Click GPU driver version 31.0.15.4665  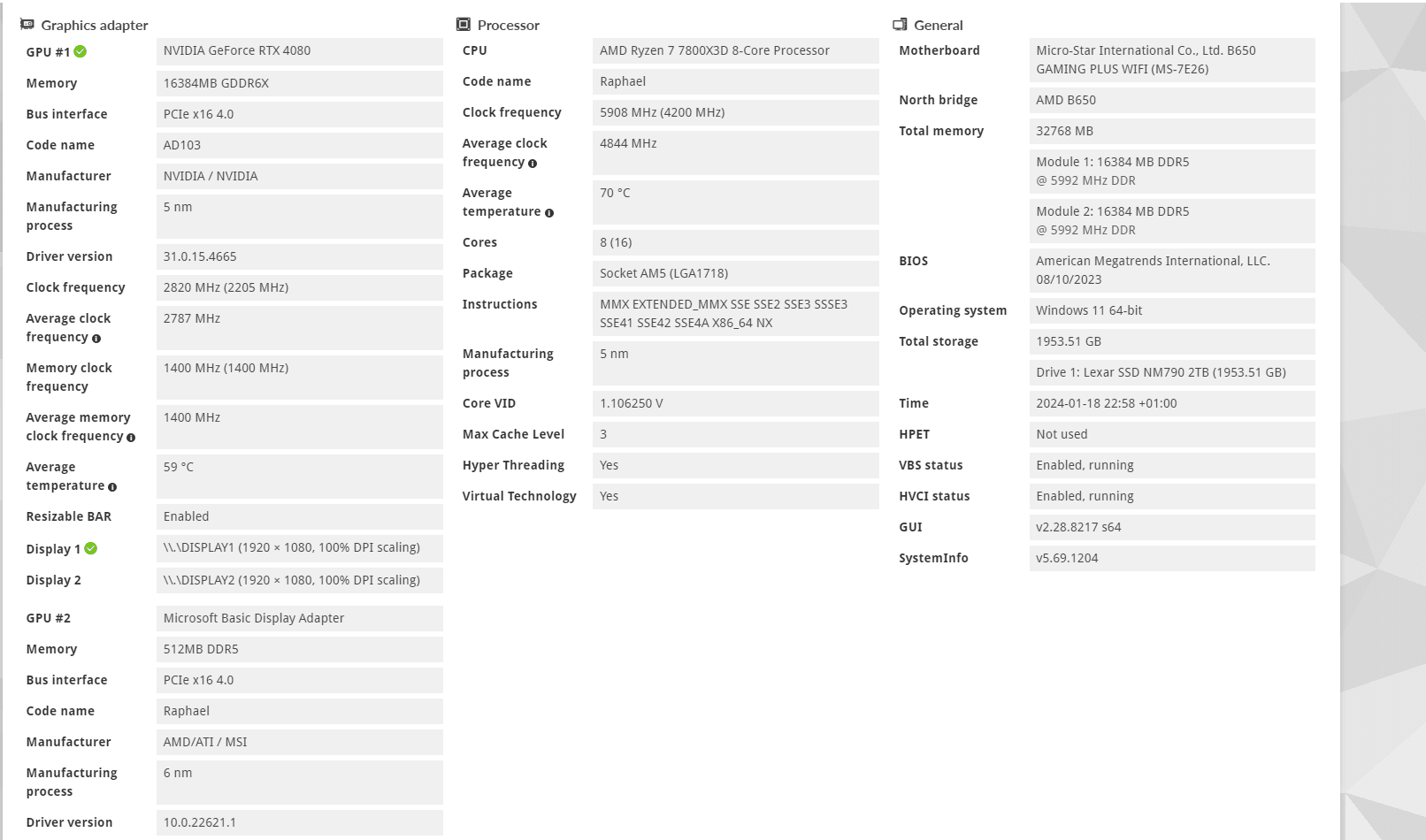(300, 256)
